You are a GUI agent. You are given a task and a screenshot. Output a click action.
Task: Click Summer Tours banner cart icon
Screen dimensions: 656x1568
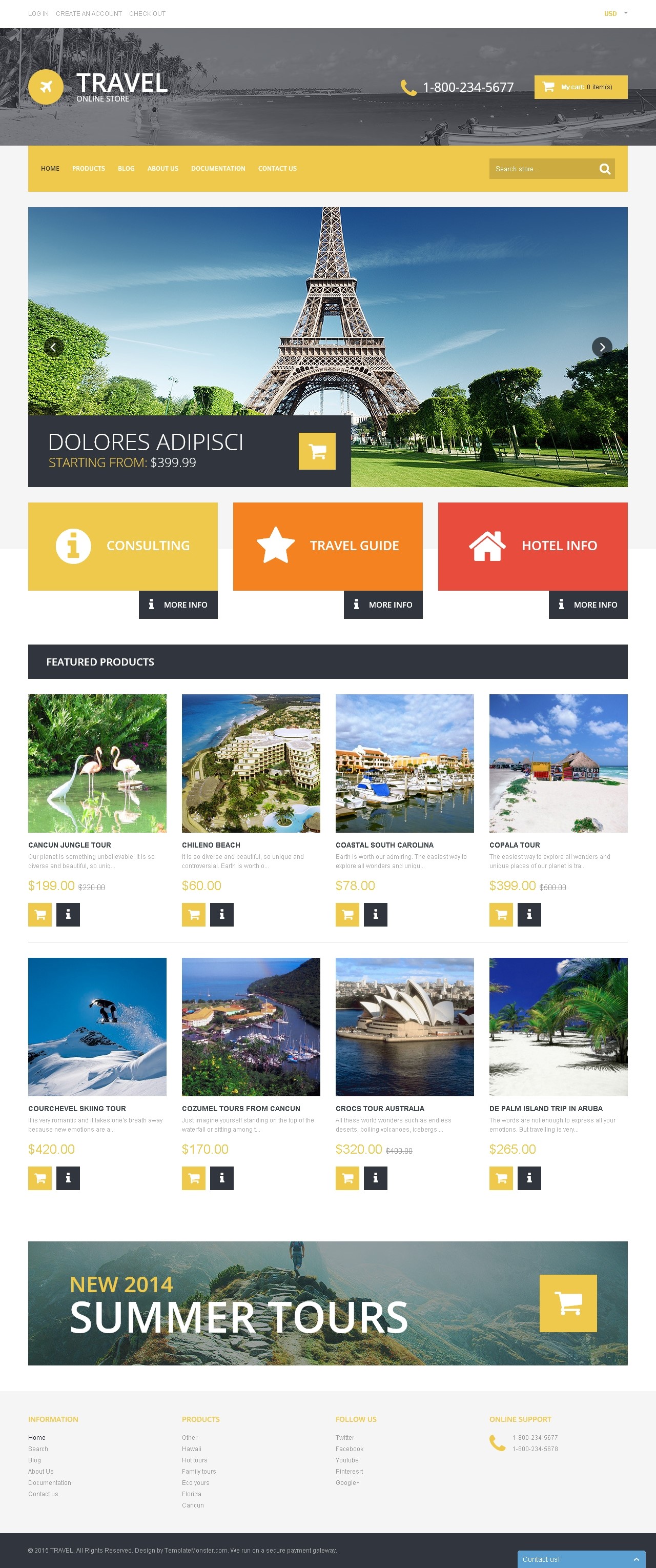coord(568,1303)
